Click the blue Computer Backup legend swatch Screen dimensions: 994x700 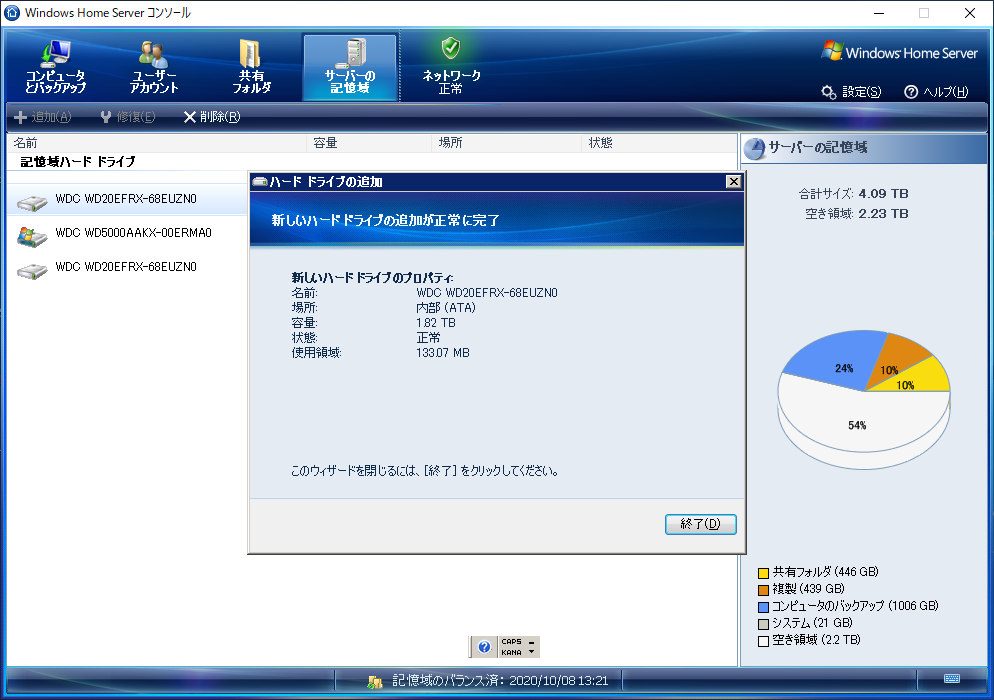tap(763, 607)
